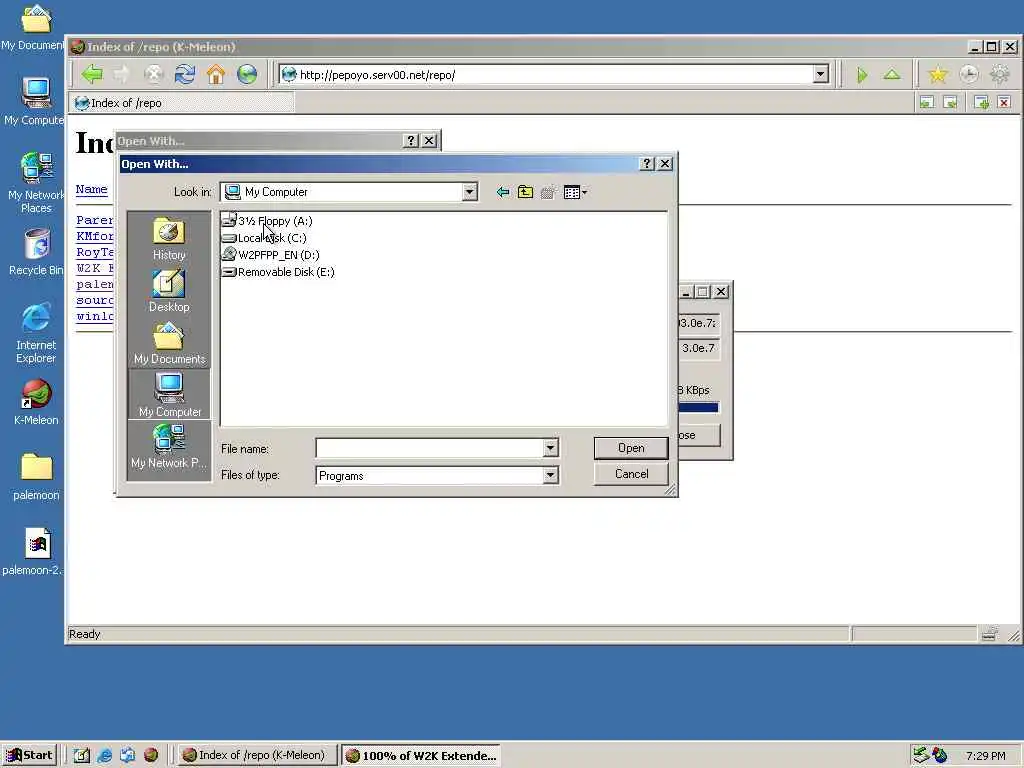Open preferences with the gear icon
1024x768 pixels.
click(x=1000, y=75)
